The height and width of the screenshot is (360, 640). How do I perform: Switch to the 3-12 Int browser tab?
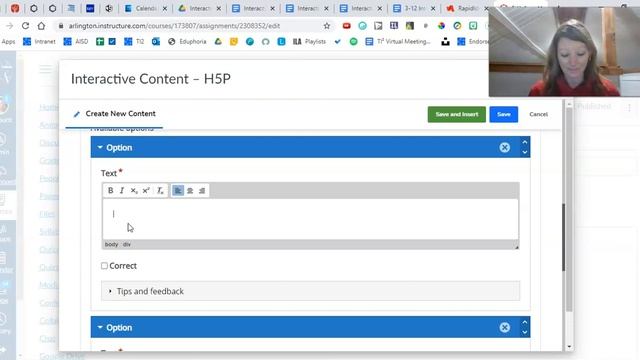point(414,8)
